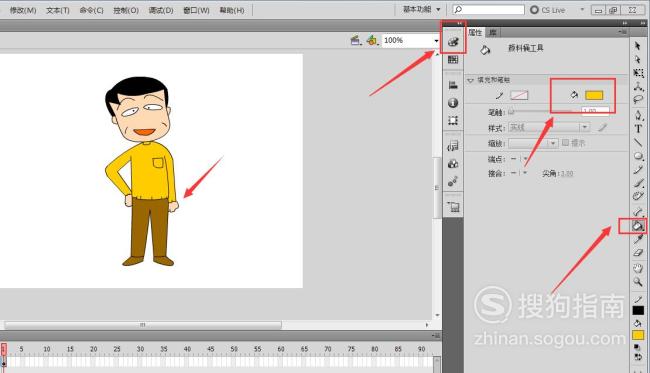Click frame 20 on the timeline ruler
Viewport: 650px width, 373px height.
coord(93,349)
